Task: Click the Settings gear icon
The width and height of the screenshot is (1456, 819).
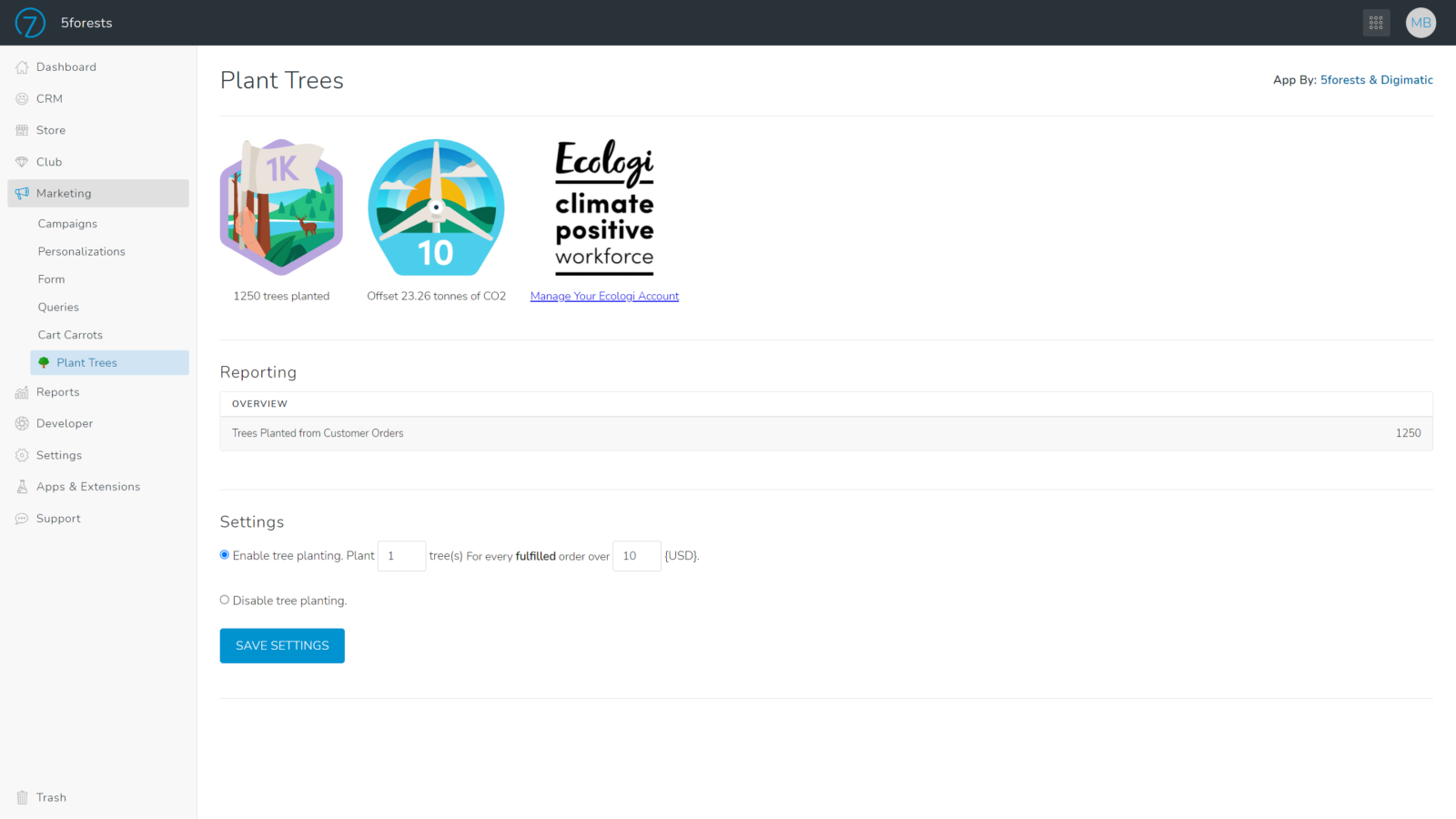Action: click(22, 455)
